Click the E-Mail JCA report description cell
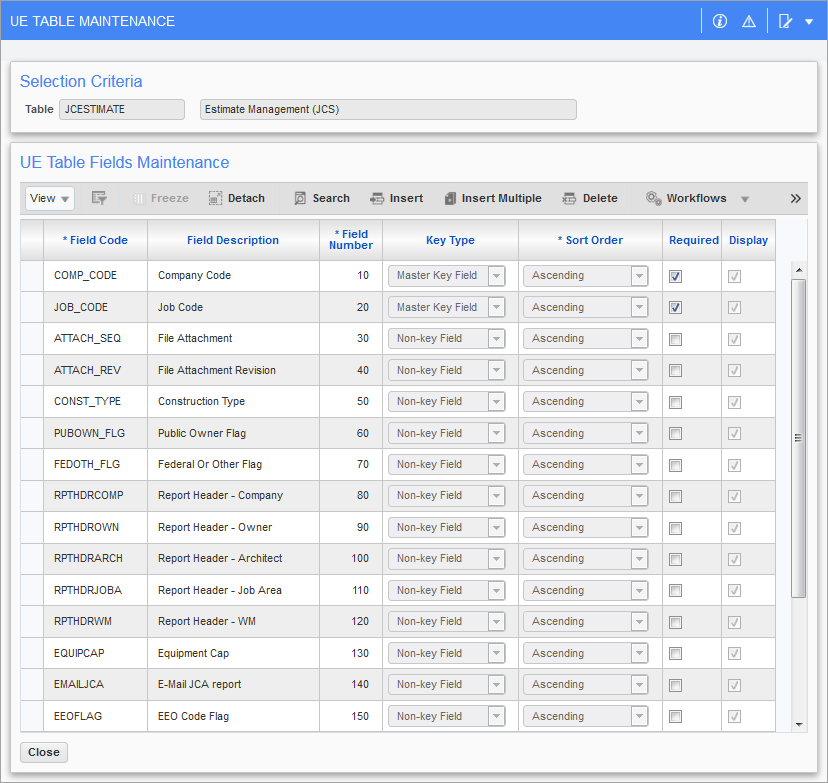Image resolution: width=828 pixels, height=783 pixels. tap(233, 684)
